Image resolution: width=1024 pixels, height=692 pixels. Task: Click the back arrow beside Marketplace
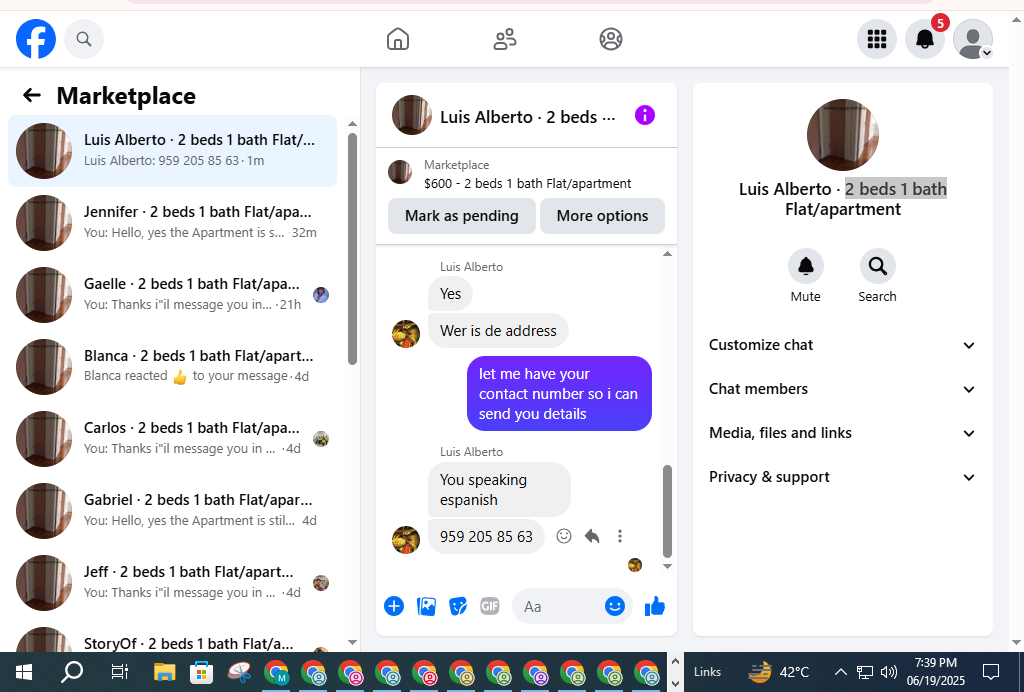point(31,95)
